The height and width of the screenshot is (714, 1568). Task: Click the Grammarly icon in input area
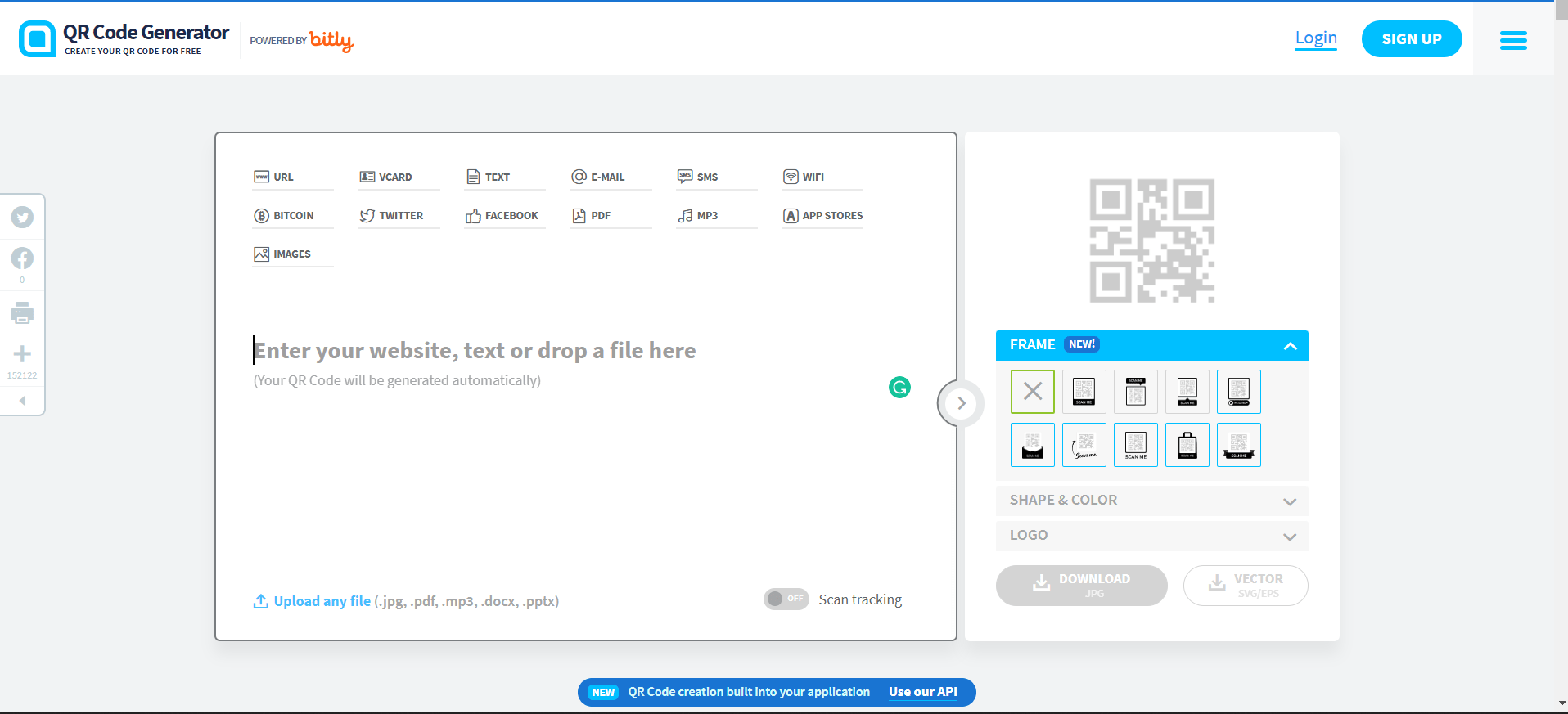tap(899, 387)
